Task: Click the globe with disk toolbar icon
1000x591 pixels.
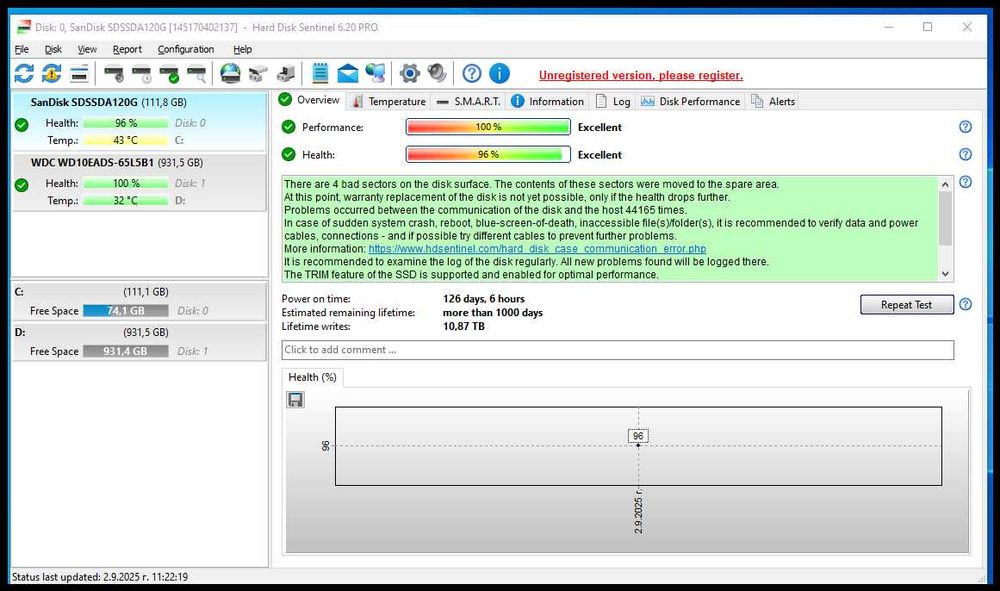Action: 230,74
